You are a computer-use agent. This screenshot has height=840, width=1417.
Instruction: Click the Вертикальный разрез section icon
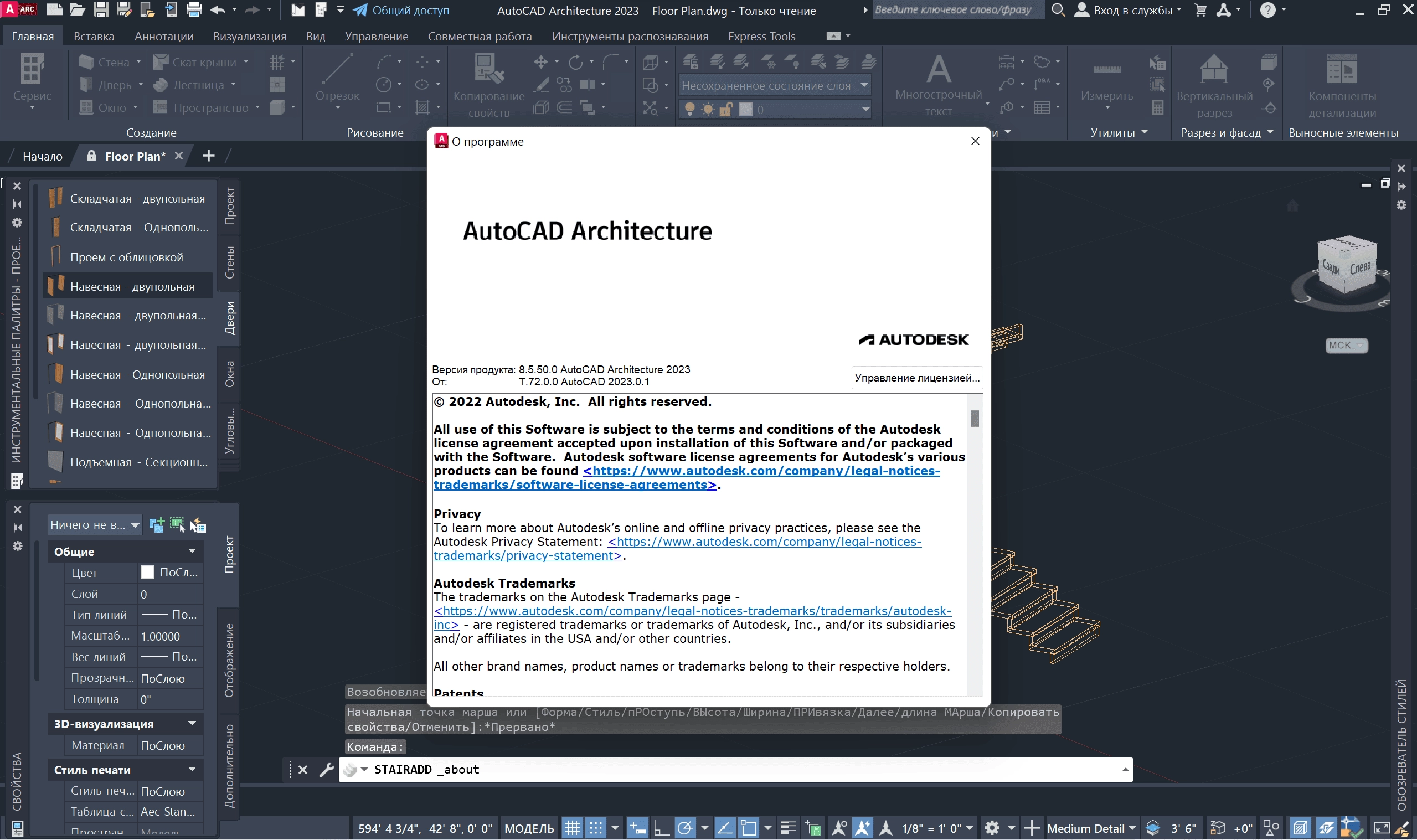[x=1214, y=69]
